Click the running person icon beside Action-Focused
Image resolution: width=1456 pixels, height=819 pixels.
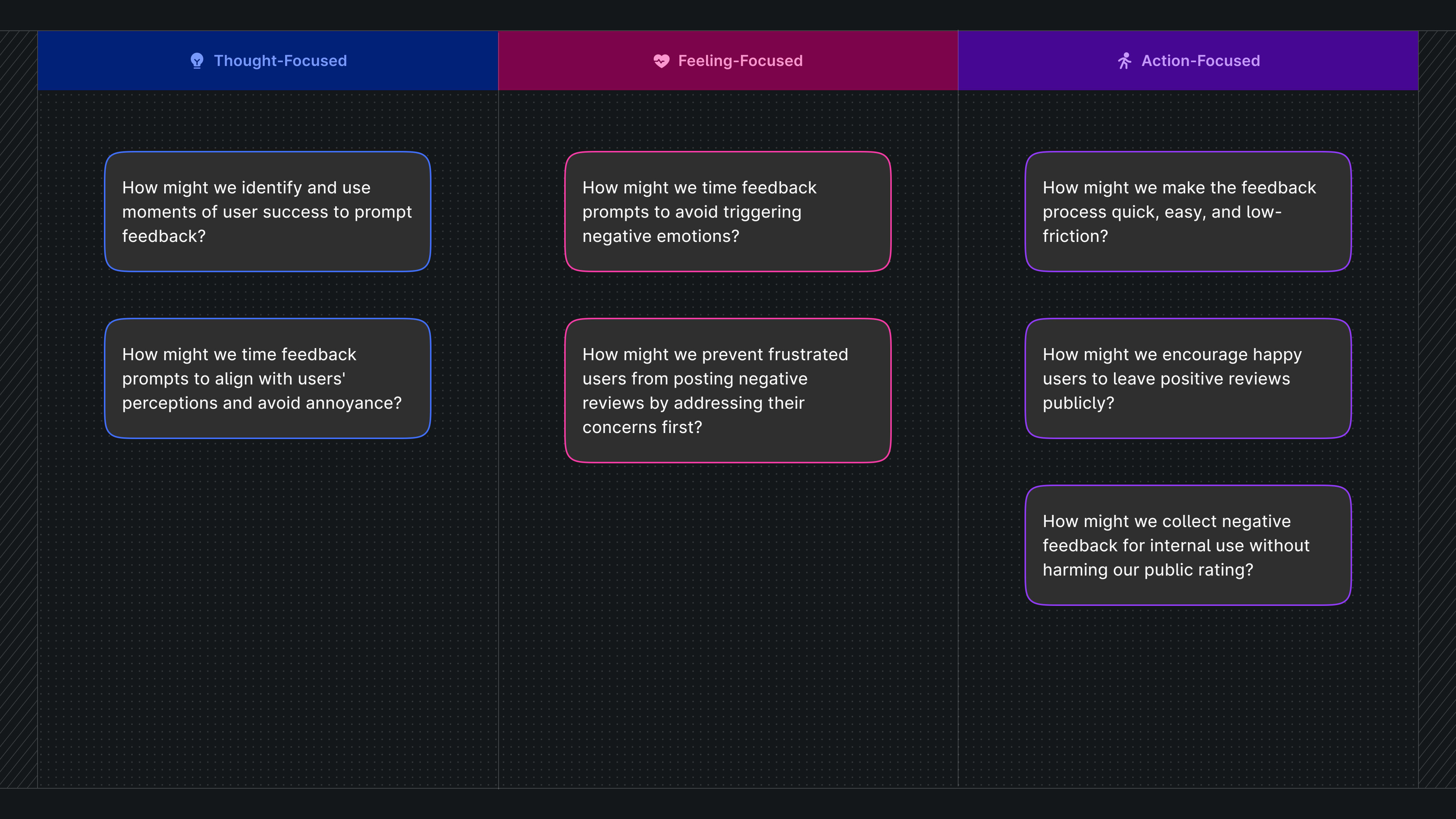click(x=1125, y=61)
